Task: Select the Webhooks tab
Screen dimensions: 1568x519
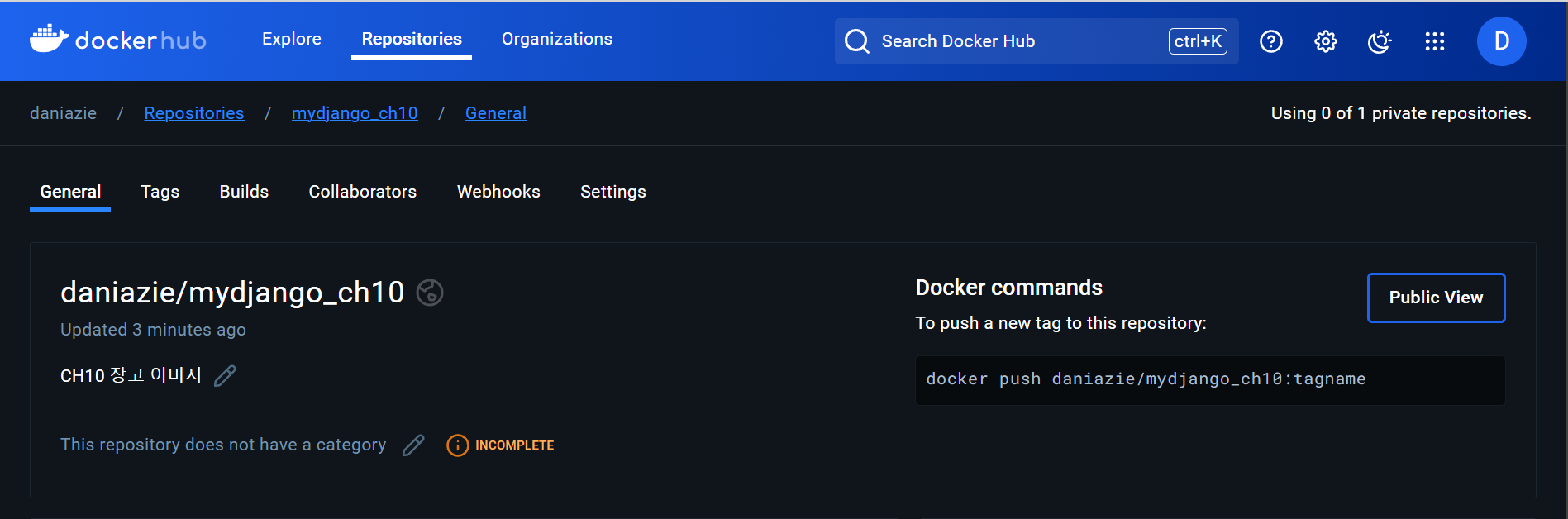Action: pyautogui.click(x=498, y=192)
